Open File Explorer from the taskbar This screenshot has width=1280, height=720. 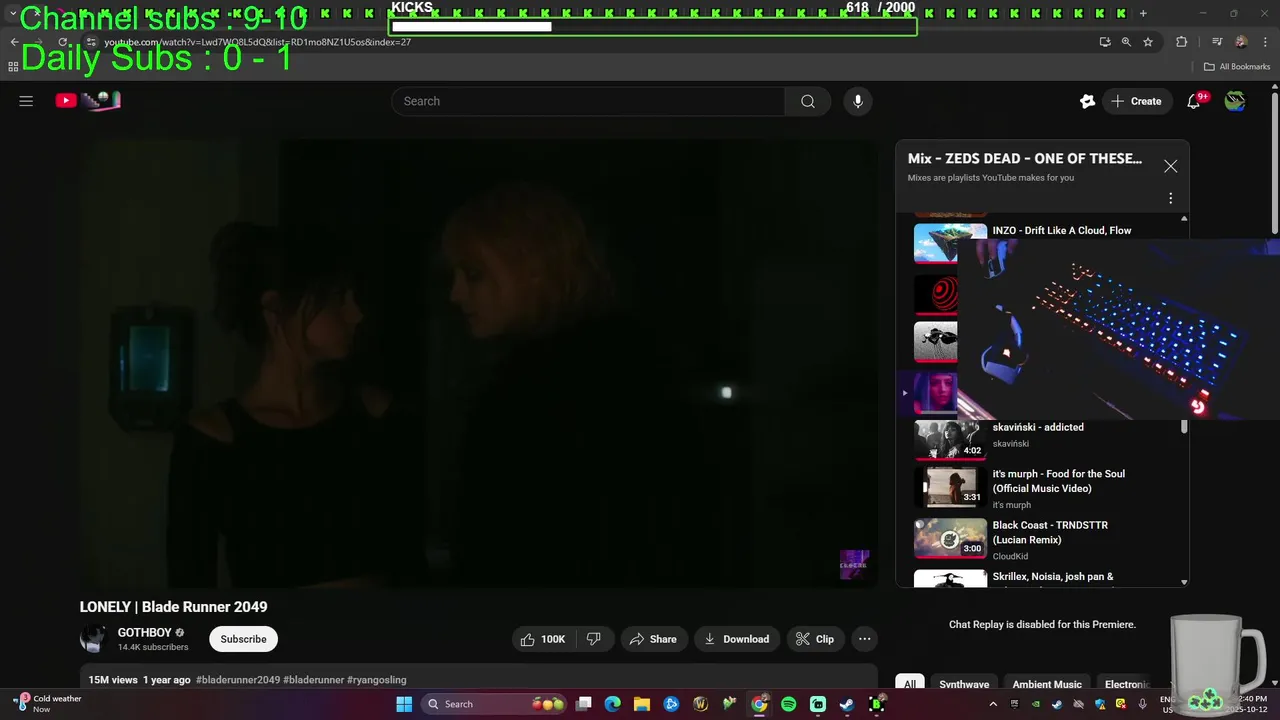tap(642, 704)
